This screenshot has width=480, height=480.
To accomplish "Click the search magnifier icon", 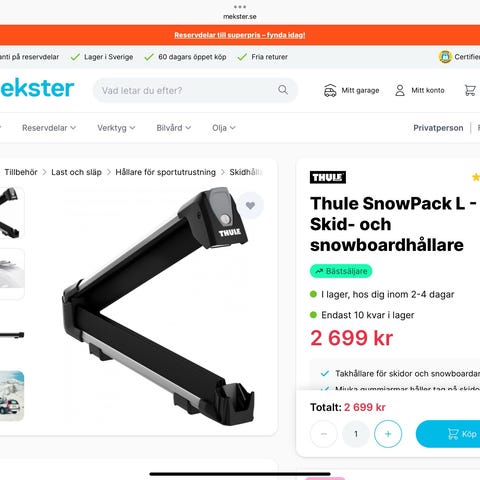I will (x=283, y=90).
